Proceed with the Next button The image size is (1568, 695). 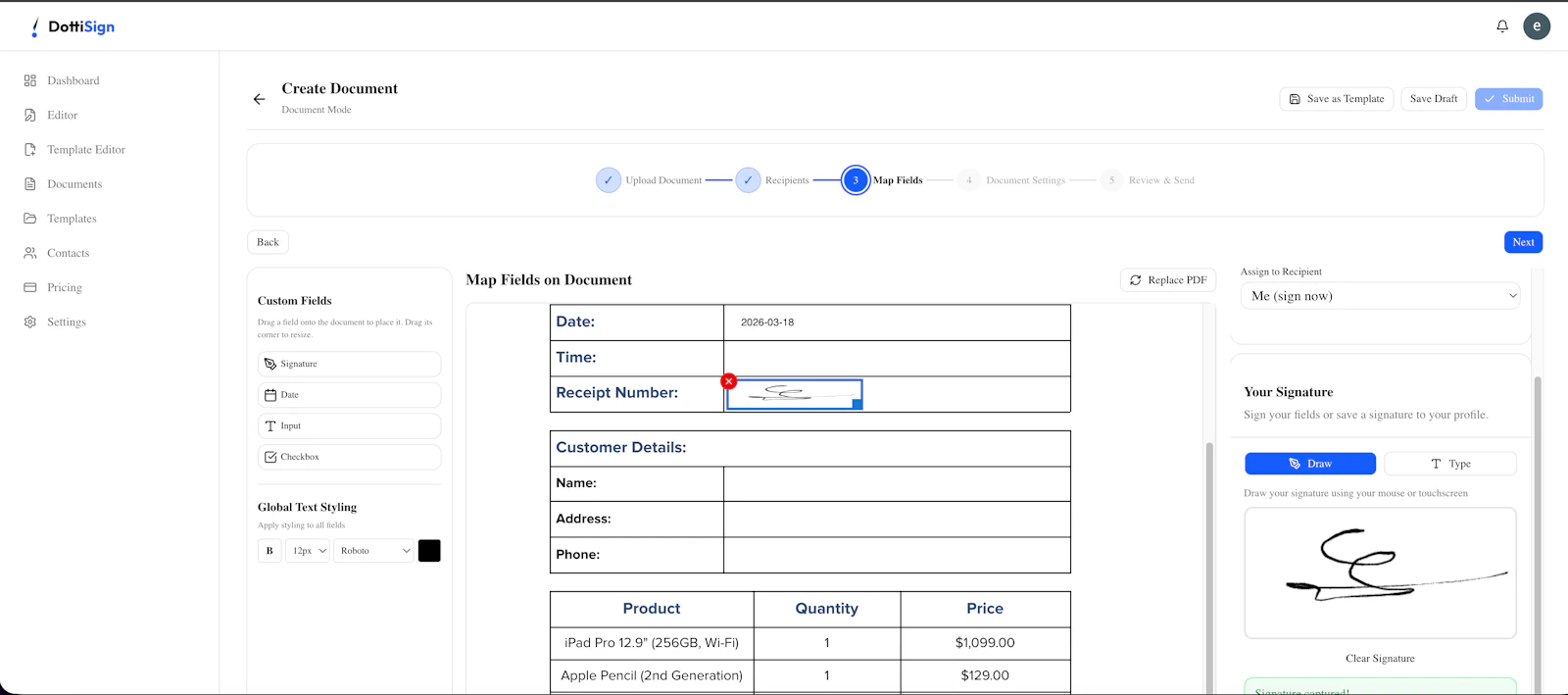click(1523, 242)
